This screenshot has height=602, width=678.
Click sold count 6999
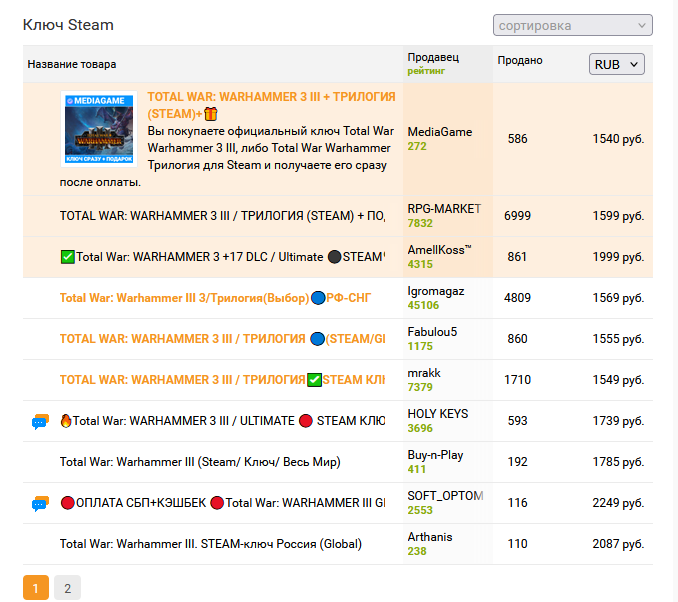tap(517, 216)
